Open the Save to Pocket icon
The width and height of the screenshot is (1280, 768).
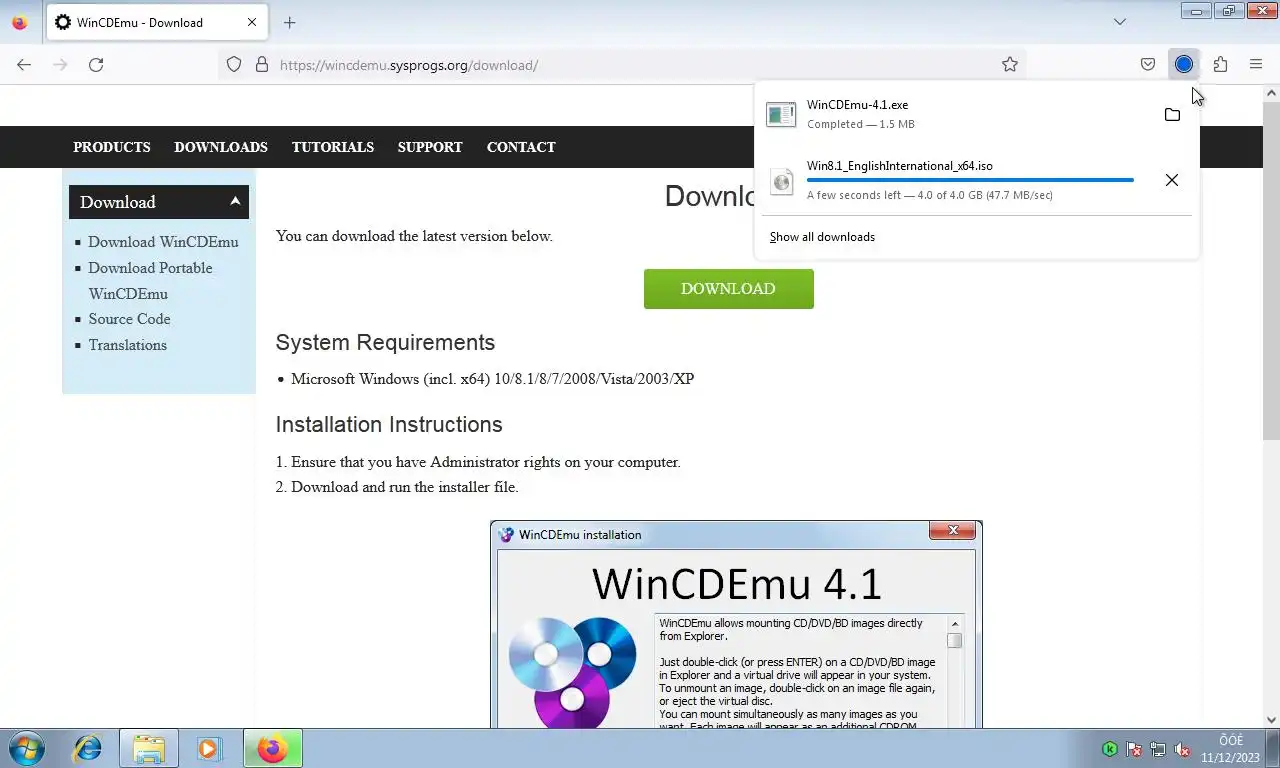[x=1148, y=65]
